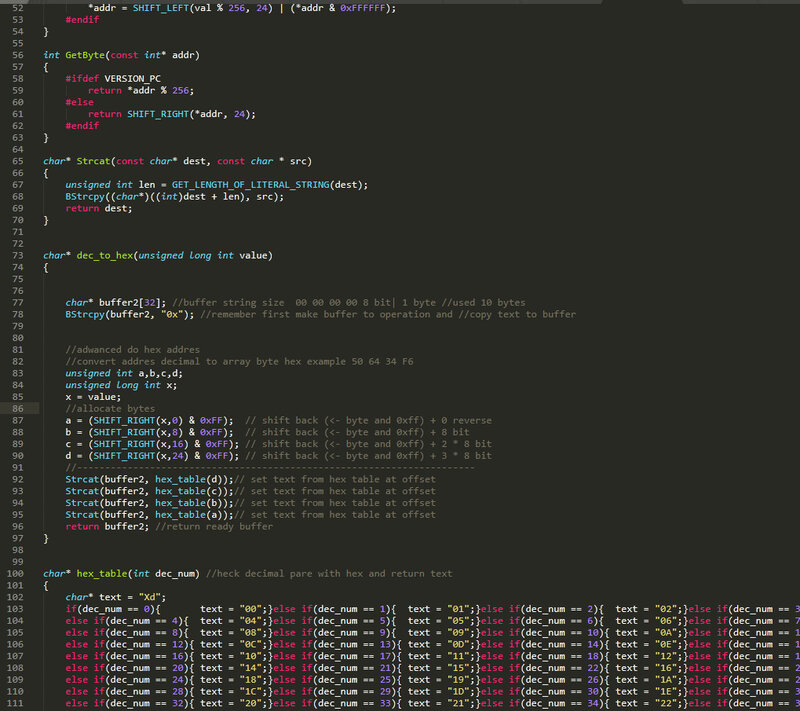Click the #else directive on line 60
Viewport: 800px width, 711px height.
point(80,102)
